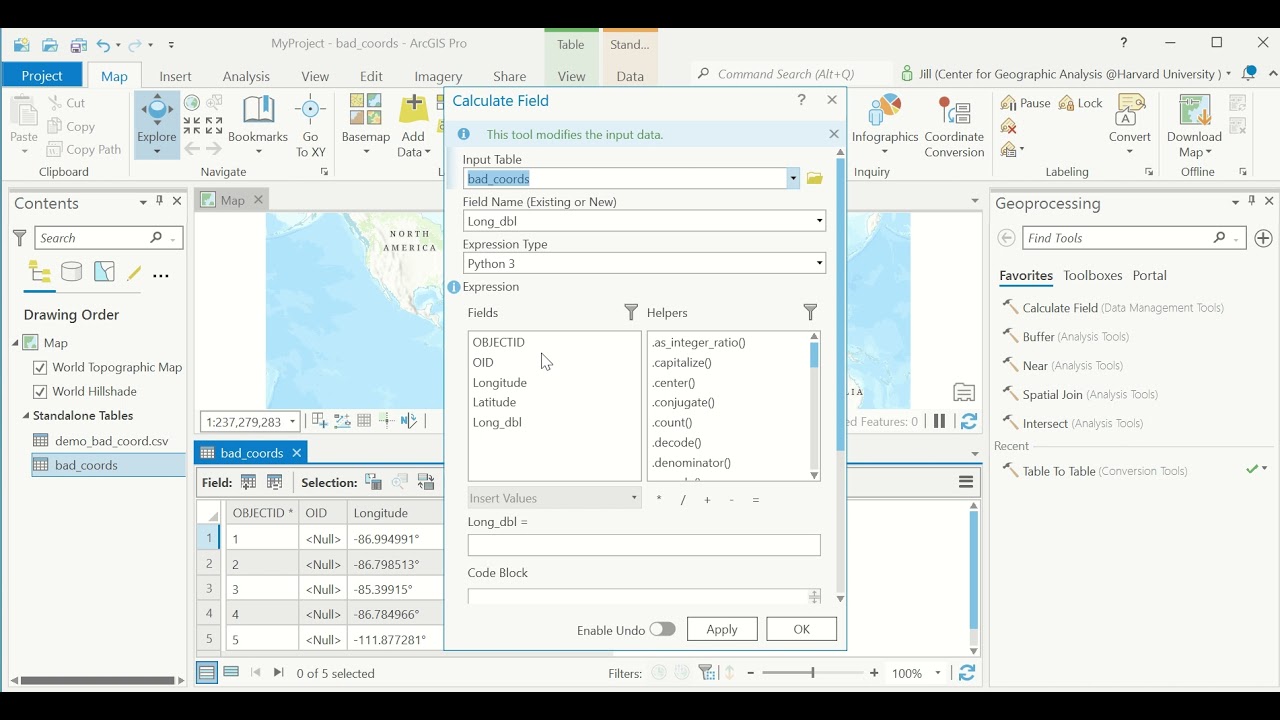This screenshot has width=1280, height=720.
Task: Click the Apply button
Action: click(x=722, y=629)
